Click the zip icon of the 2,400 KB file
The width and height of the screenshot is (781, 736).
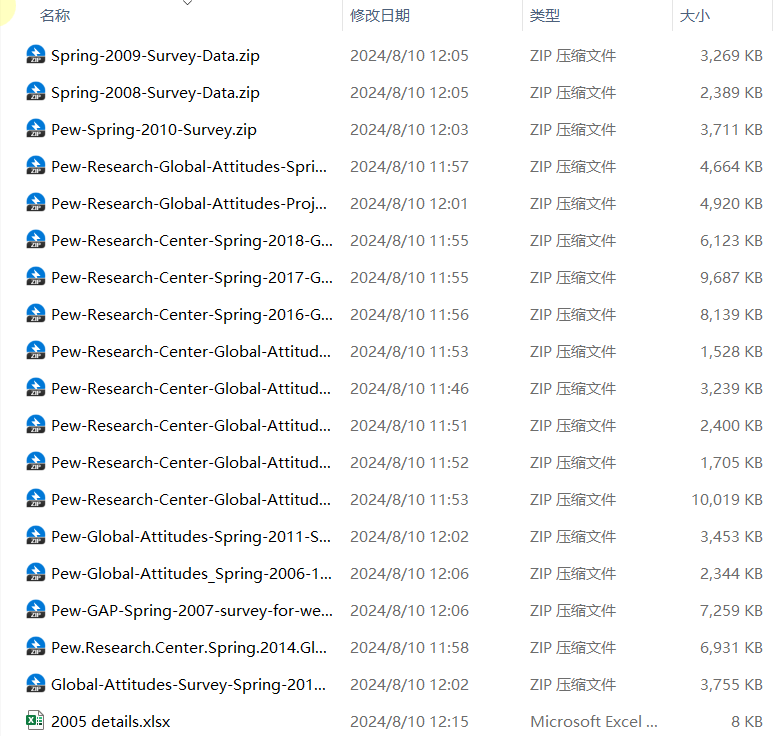point(35,425)
